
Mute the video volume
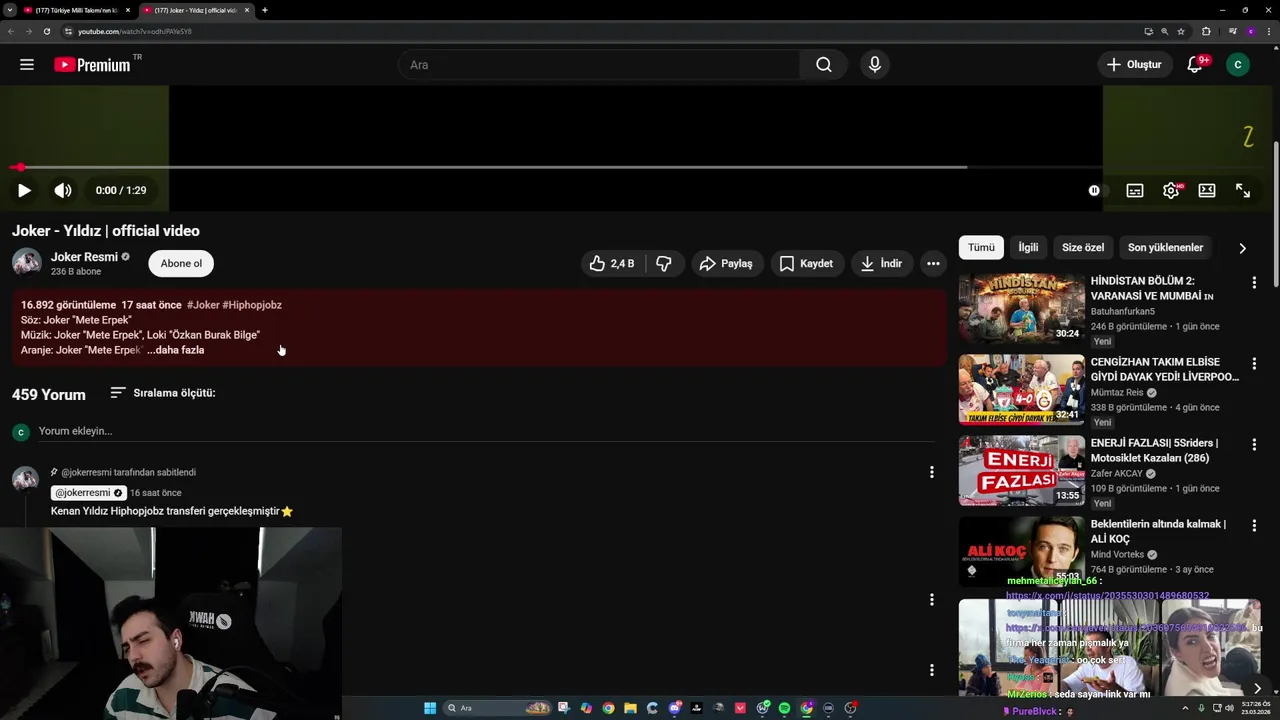click(x=63, y=190)
